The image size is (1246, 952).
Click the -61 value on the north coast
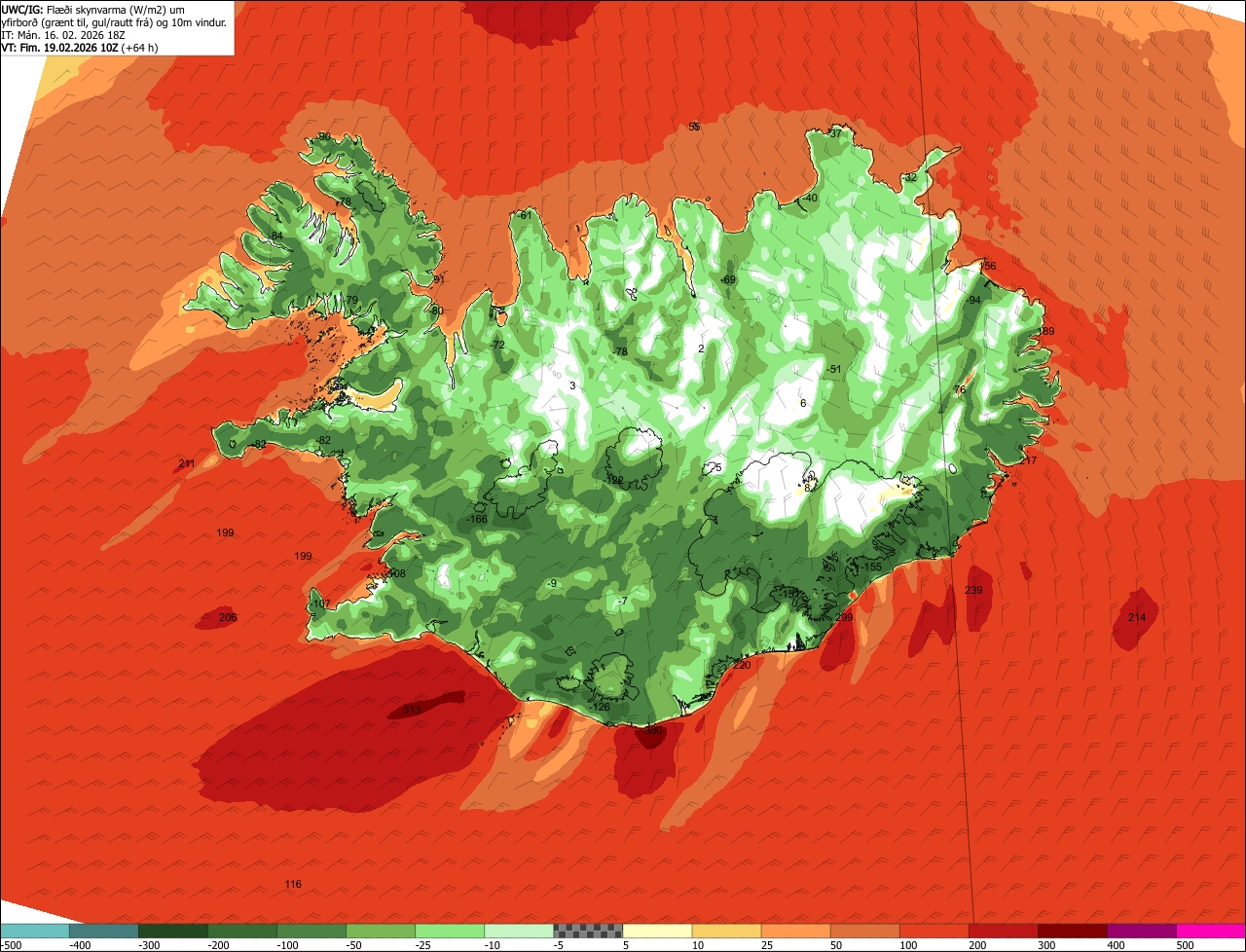525,215
